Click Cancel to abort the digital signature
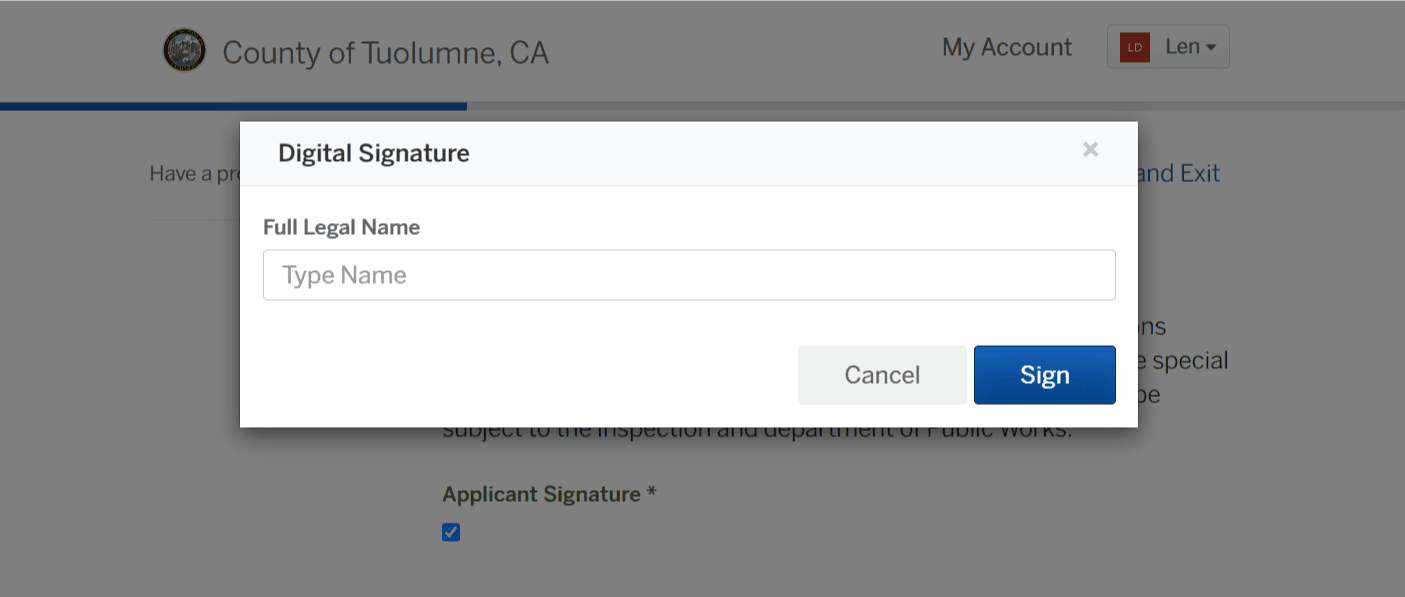The image size is (1405, 597). tap(881, 374)
